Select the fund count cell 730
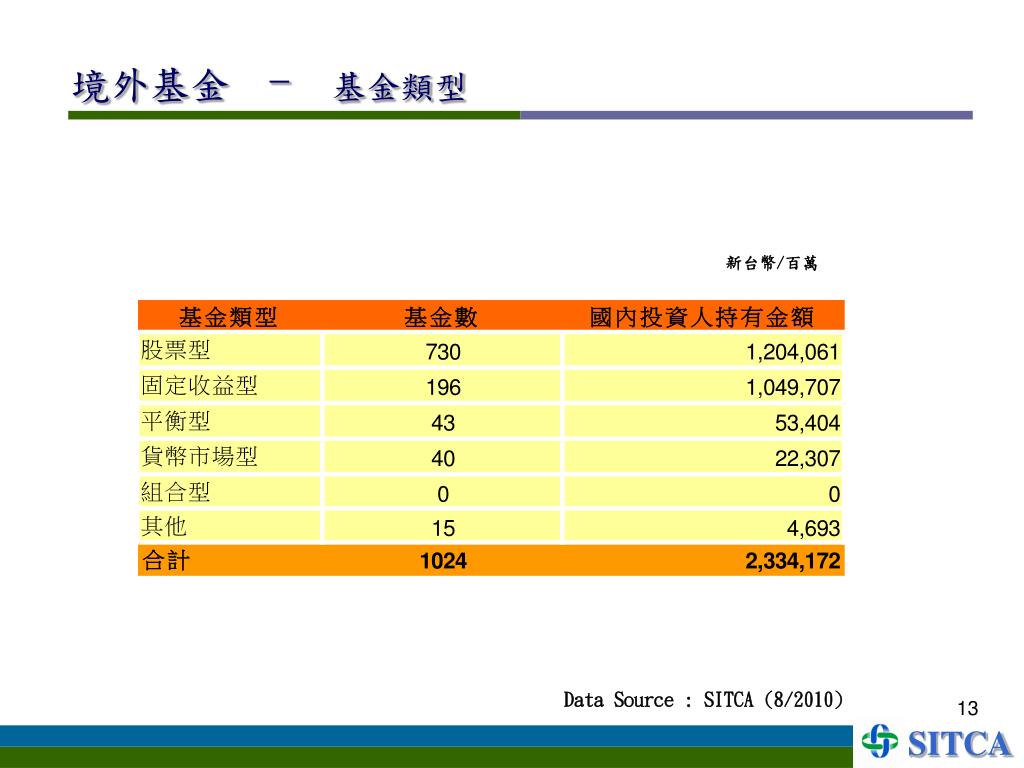 [443, 352]
